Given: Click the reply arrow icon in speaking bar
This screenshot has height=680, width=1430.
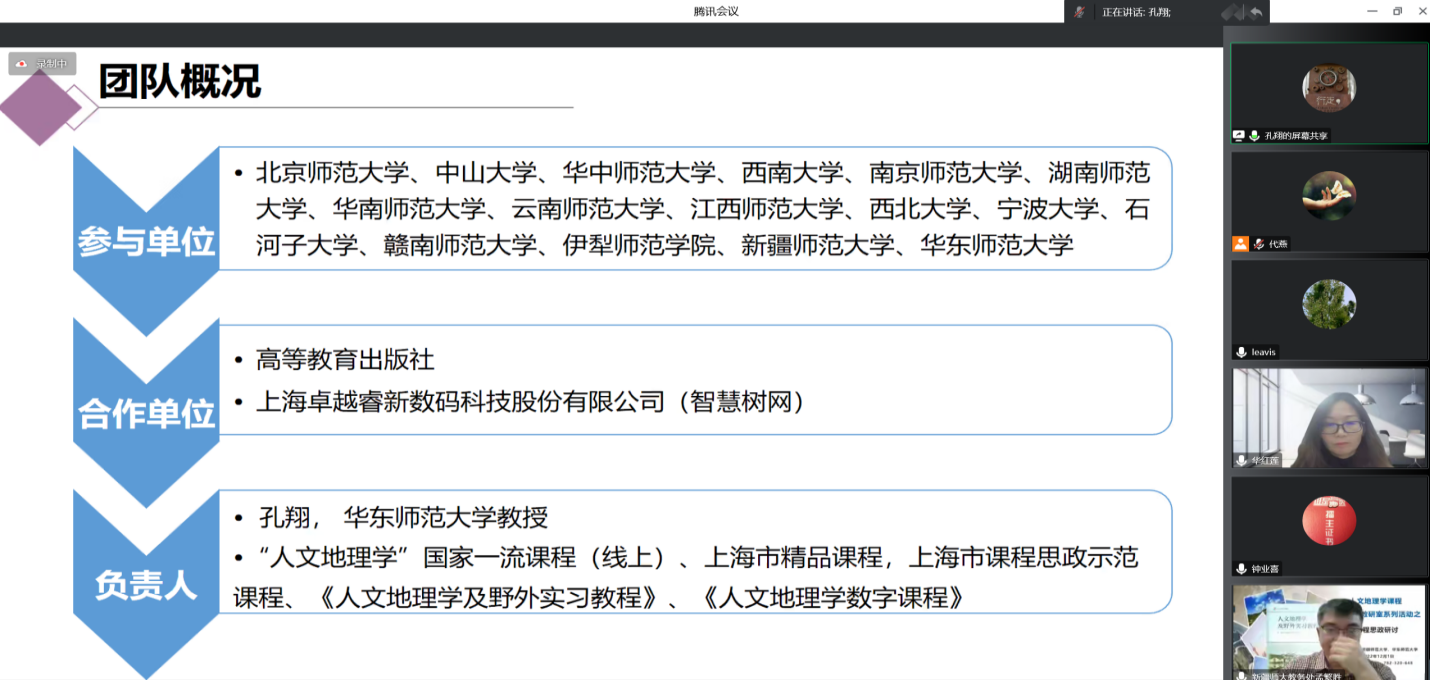Looking at the screenshot, I should tap(1256, 12).
